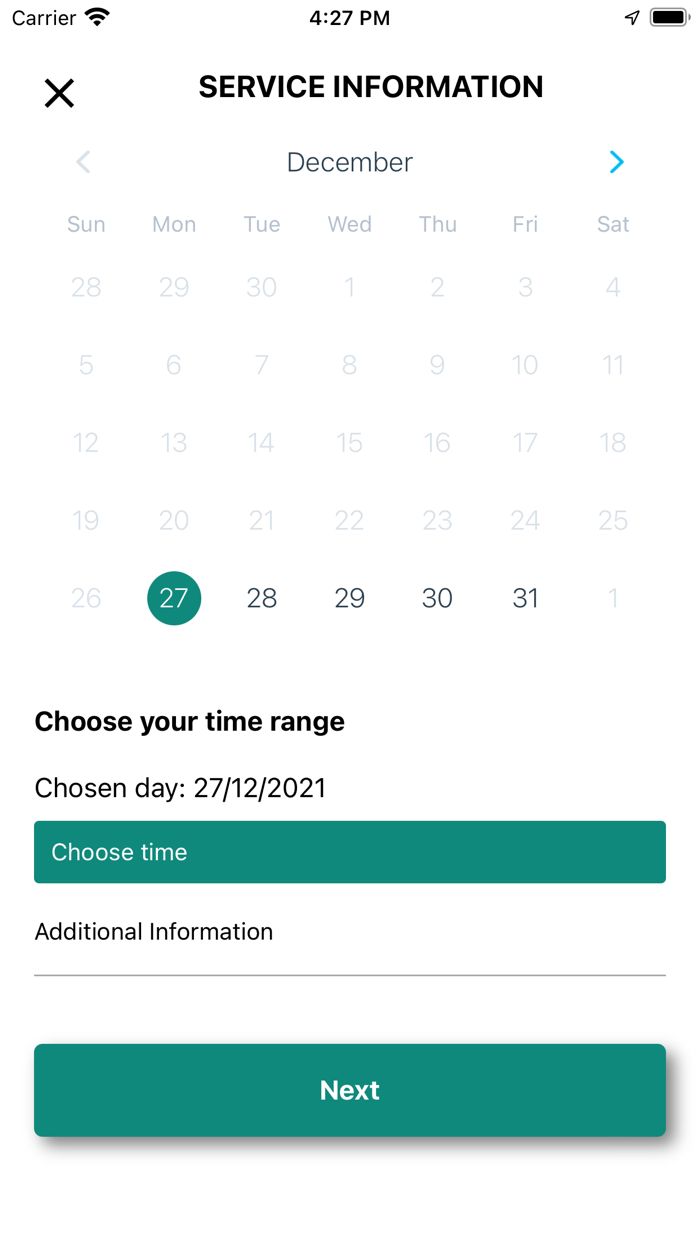Pick December 28 as the day
The height and width of the screenshot is (1244, 700).
tap(262, 598)
